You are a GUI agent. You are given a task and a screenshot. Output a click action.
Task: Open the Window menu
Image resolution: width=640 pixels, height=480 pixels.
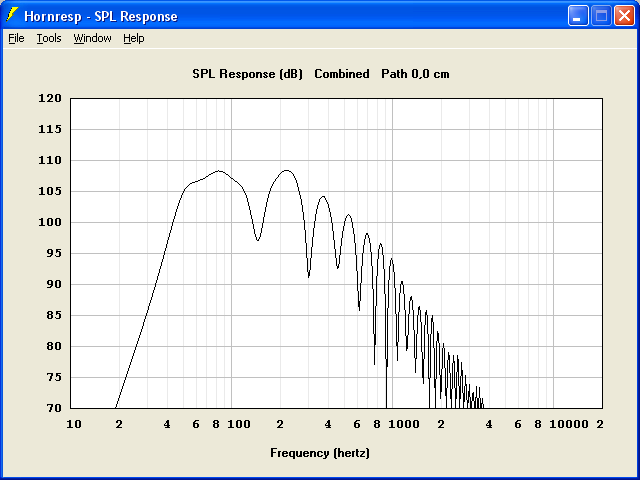tap(92, 38)
